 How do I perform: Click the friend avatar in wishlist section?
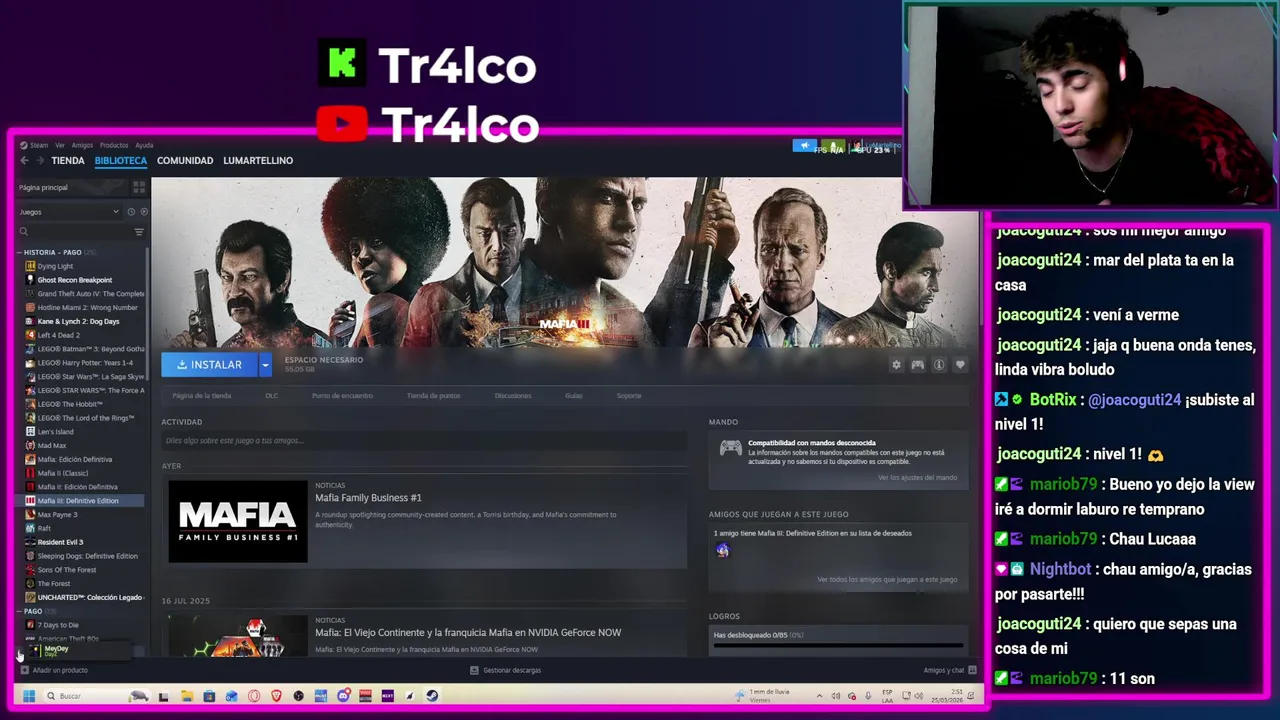tap(722, 550)
